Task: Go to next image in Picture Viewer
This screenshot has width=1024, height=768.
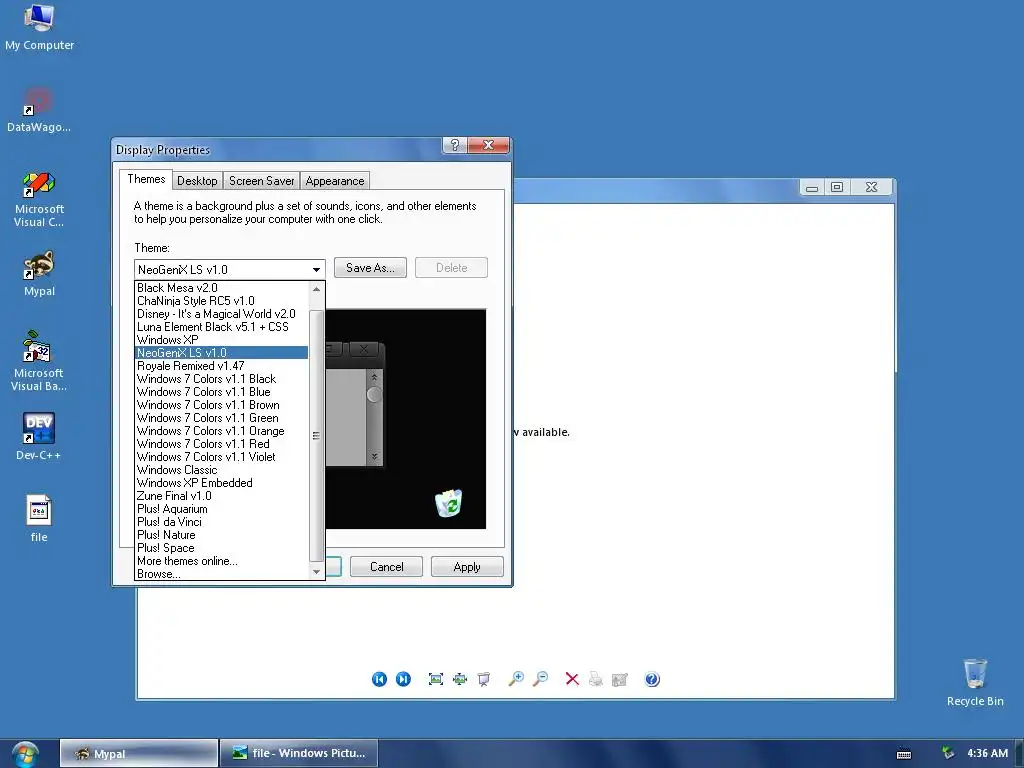Action: [404, 679]
